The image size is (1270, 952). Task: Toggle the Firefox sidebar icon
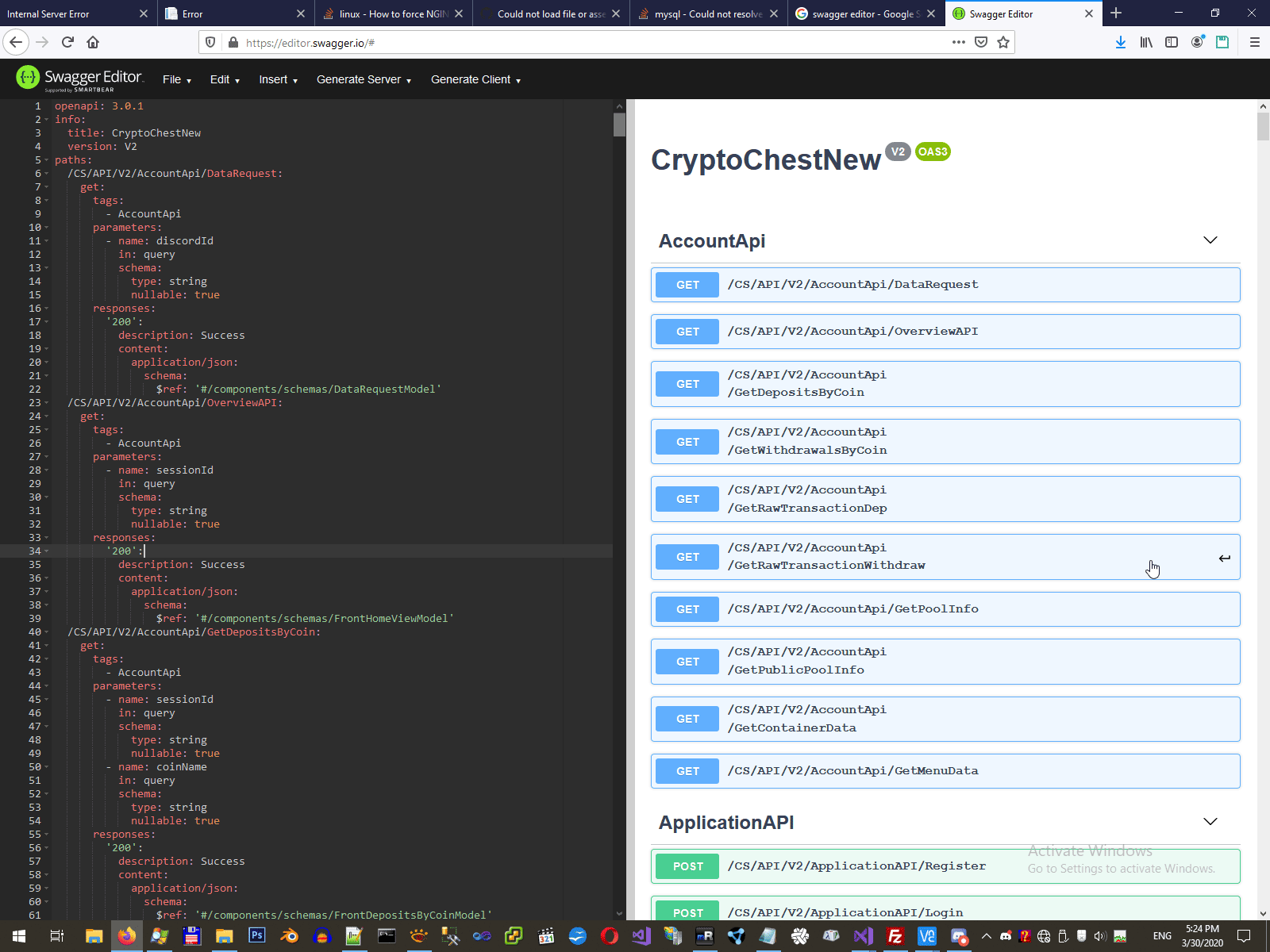click(1172, 42)
